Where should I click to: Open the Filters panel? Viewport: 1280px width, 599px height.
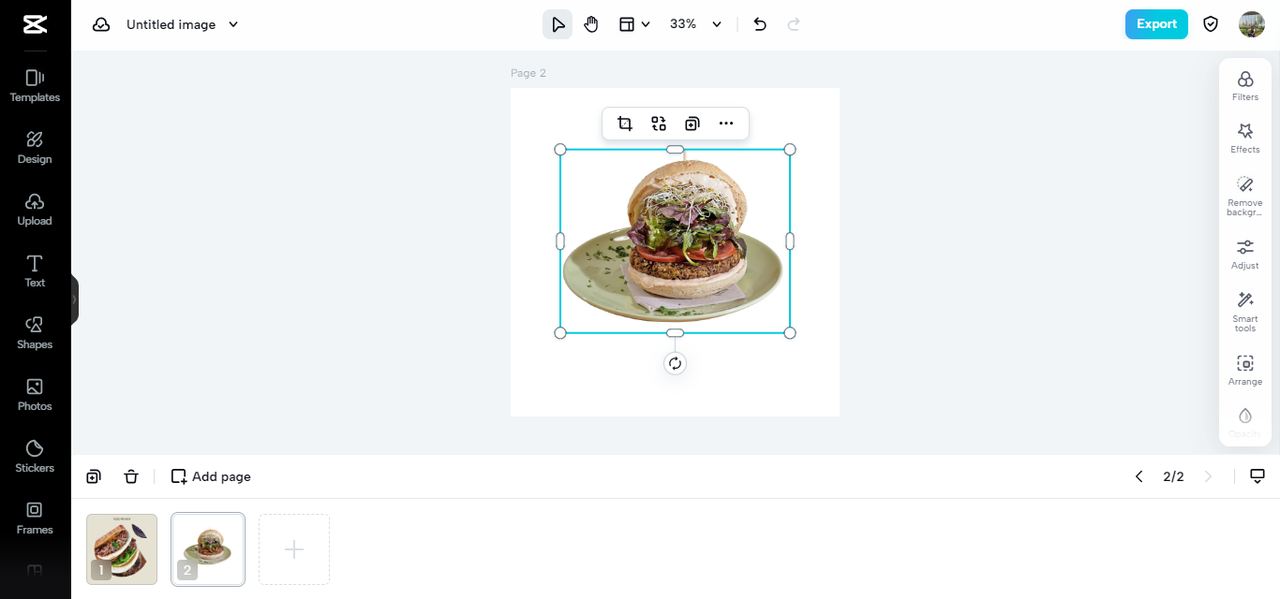[x=1245, y=86]
